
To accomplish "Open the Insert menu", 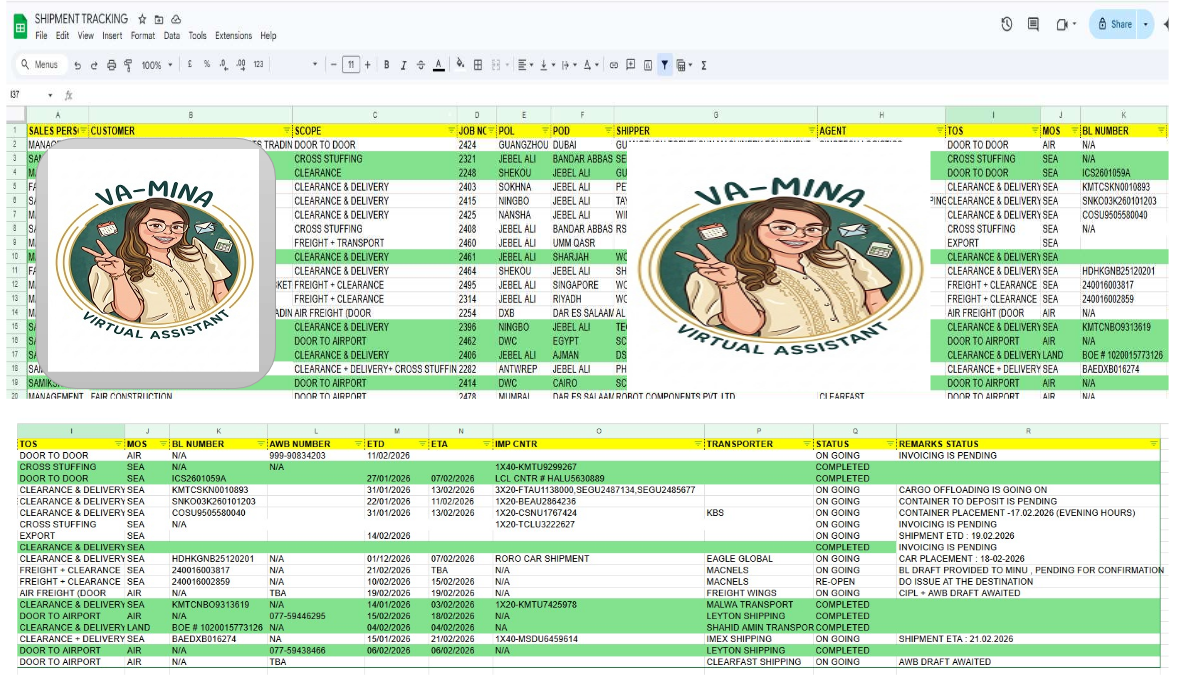I will click(112, 36).
